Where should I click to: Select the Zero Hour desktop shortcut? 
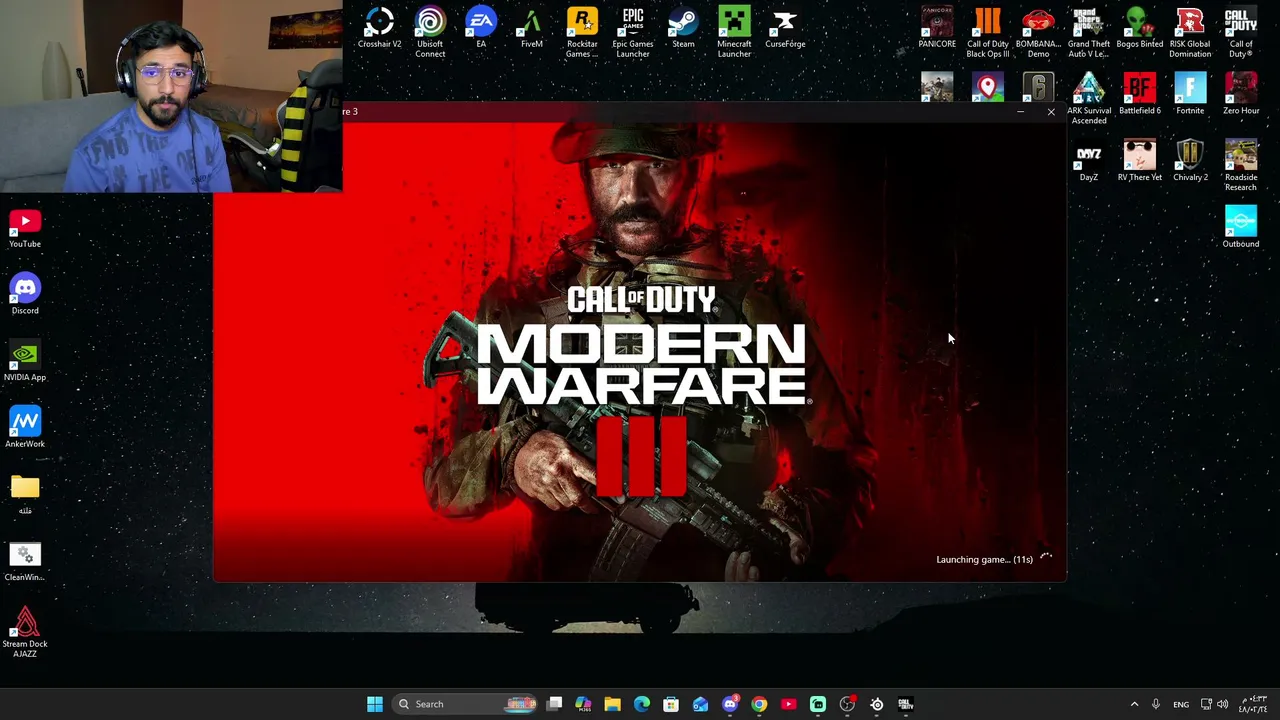[x=1241, y=95]
